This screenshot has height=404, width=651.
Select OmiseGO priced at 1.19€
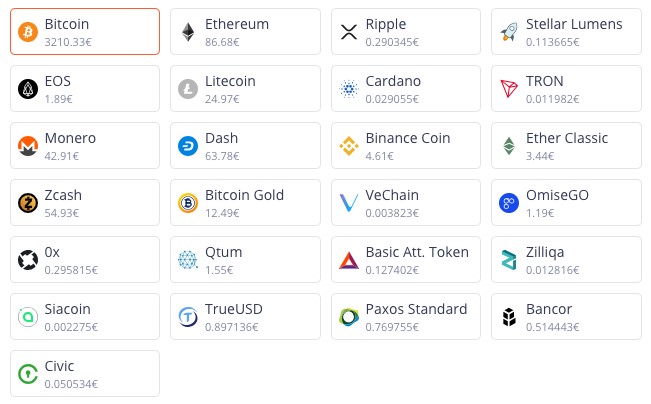(566, 203)
